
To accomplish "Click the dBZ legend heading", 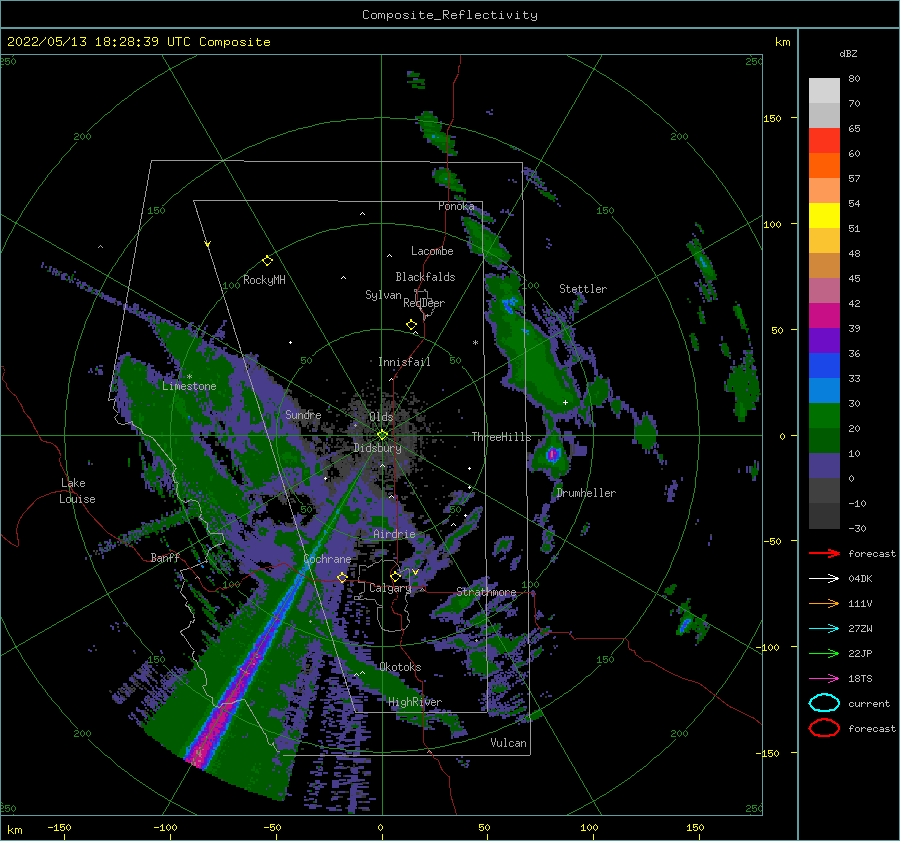I will point(848,53).
